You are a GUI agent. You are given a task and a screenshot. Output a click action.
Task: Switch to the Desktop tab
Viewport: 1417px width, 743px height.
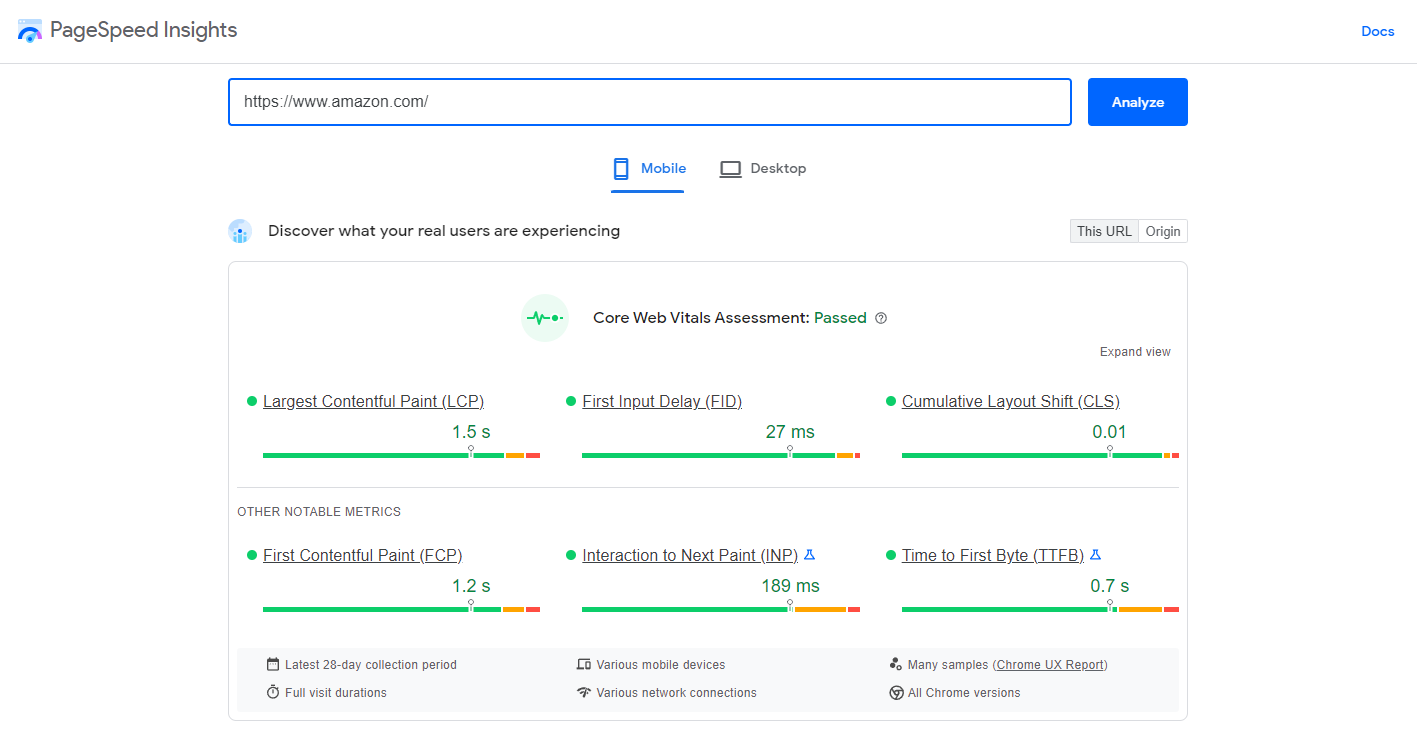tap(763, 169)
